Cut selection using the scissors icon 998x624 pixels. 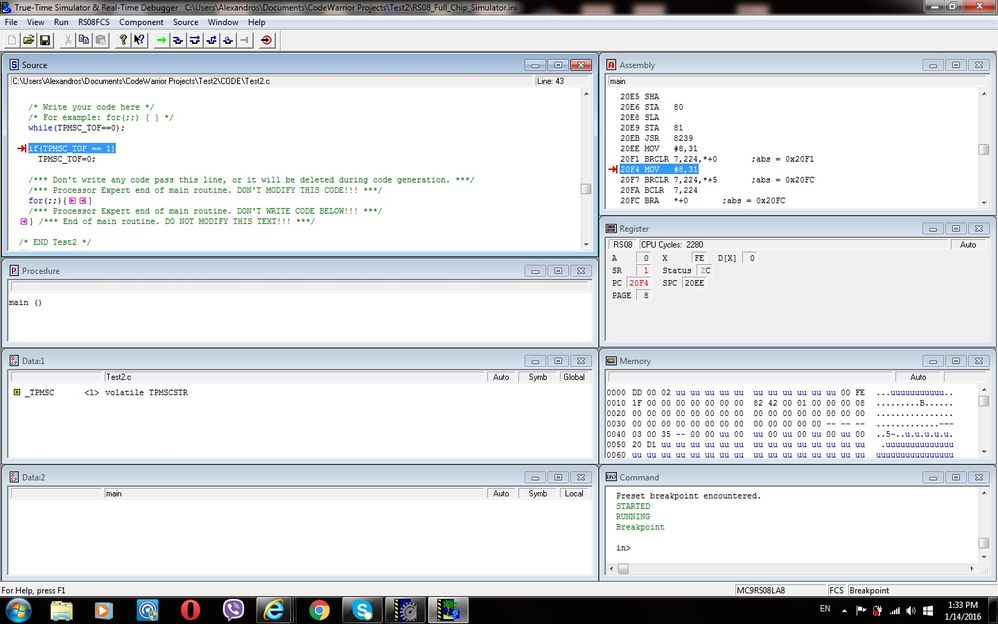click(x=67, y=40)
